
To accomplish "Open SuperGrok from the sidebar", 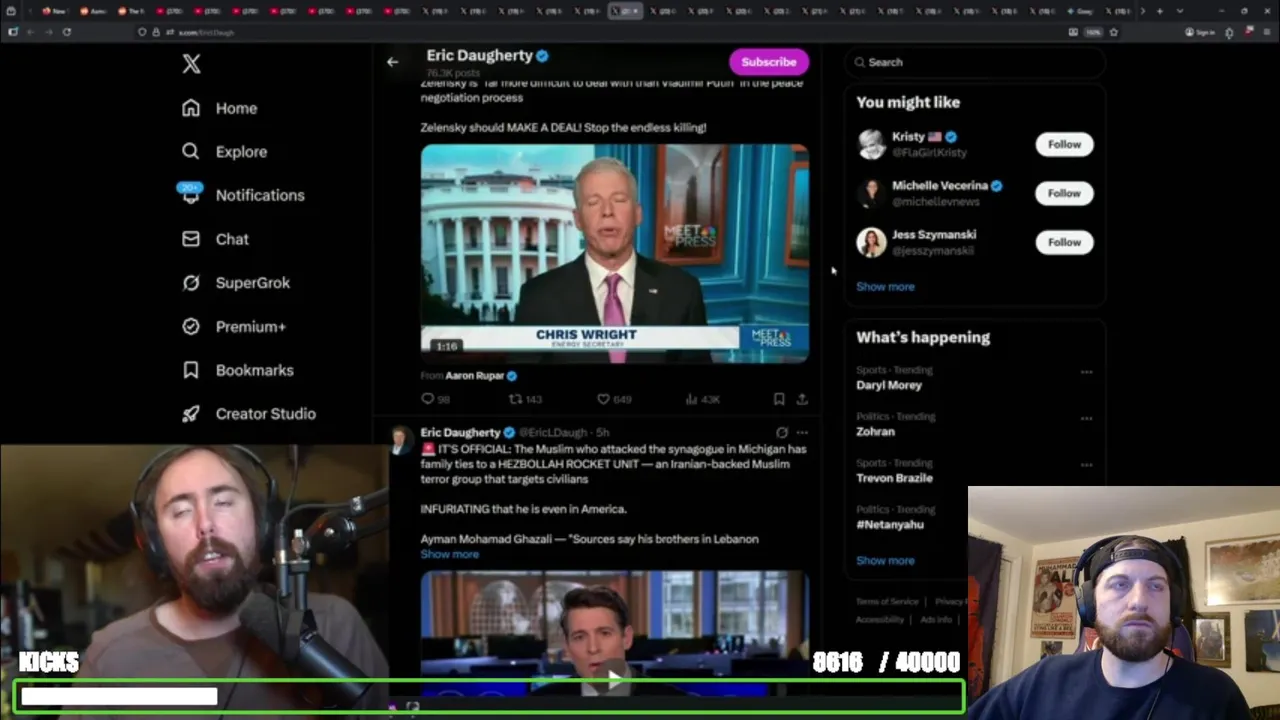I will pos(236,283).
